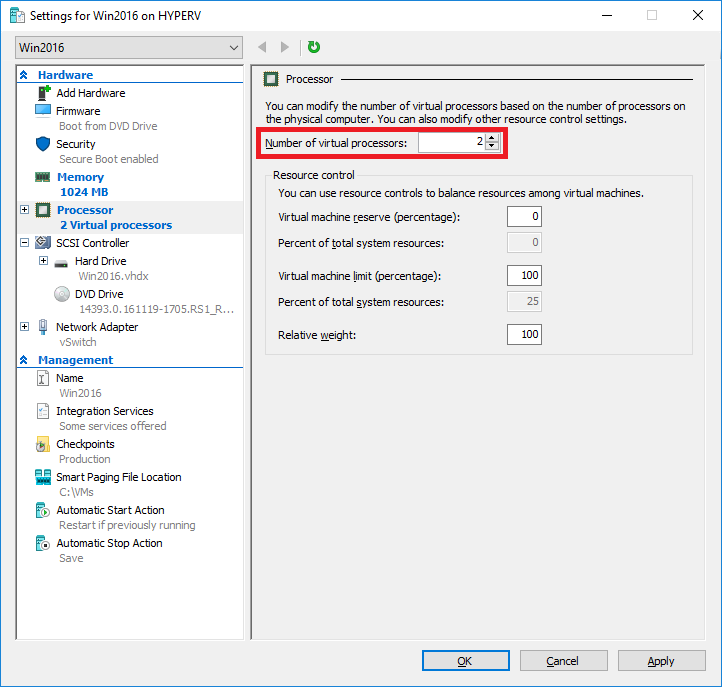Viewport: 722px width, 687px height.
Task: Expand the Network Adapter tree node
Action: [x=24, y=326]
